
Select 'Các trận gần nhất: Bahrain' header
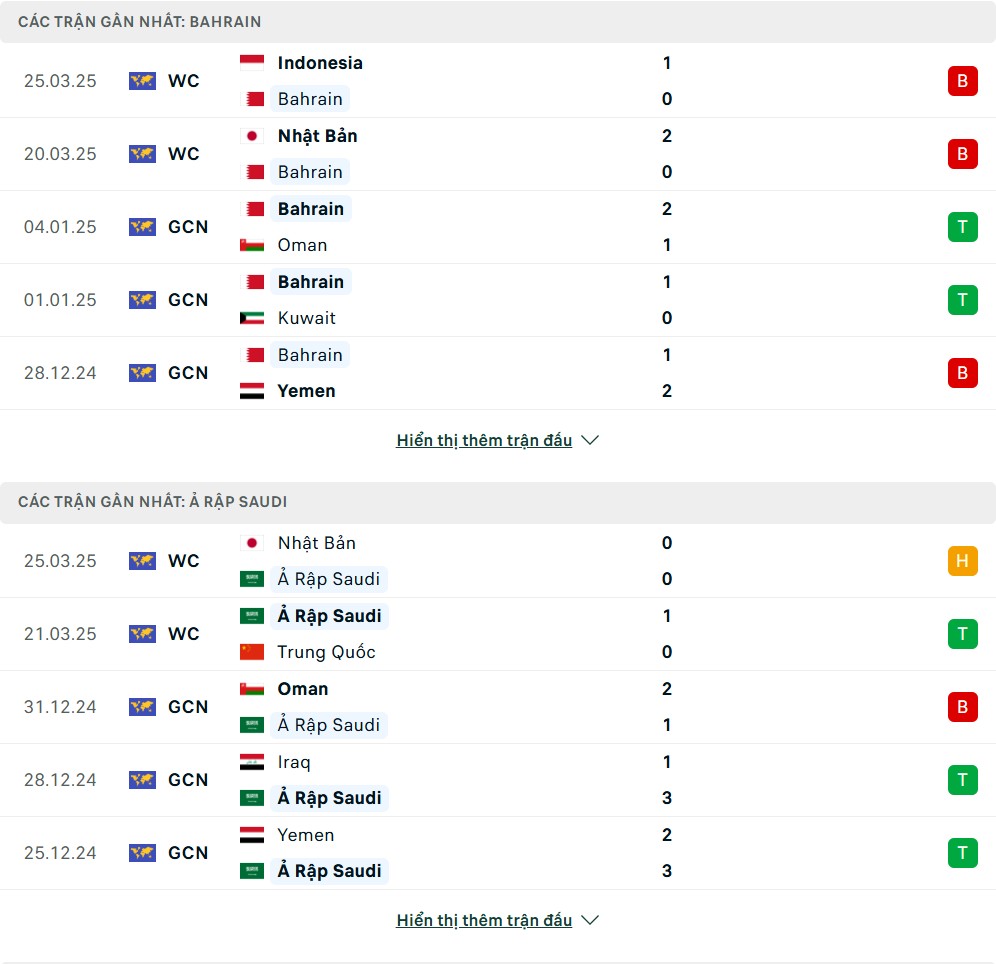pyautogui.click(x=140, y=22)
